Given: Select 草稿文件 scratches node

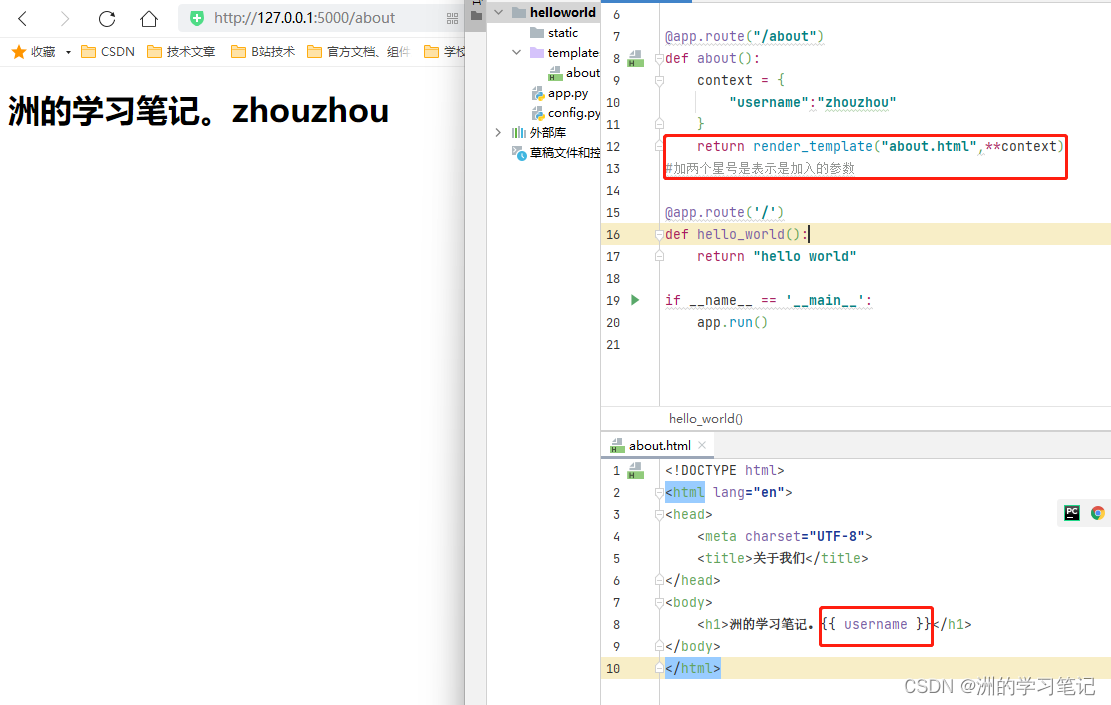Looking at the screenshot, I should coord(556,152).
